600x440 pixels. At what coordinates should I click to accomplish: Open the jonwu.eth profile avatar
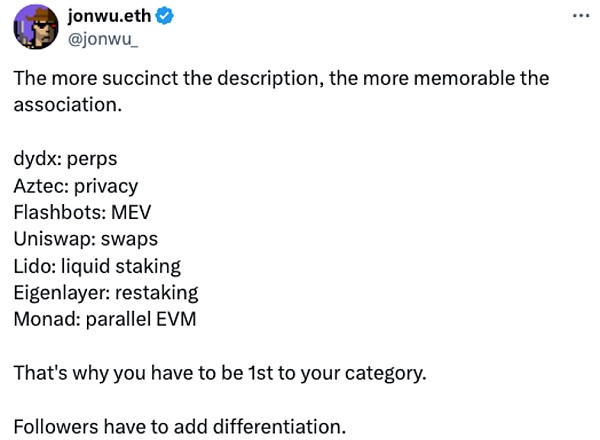36,27
